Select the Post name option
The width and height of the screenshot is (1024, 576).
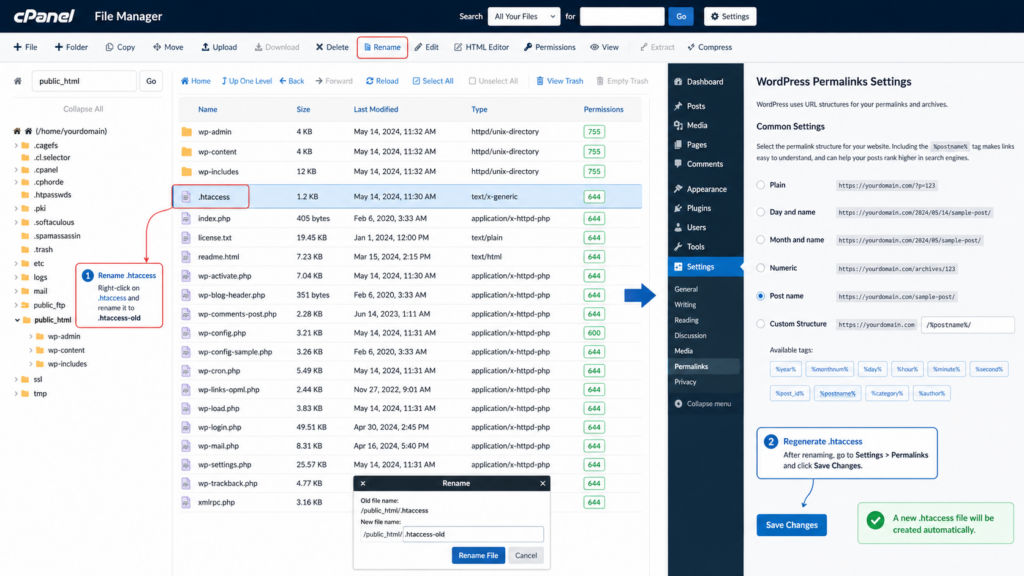pyautogui.click(x=760, y=296)
